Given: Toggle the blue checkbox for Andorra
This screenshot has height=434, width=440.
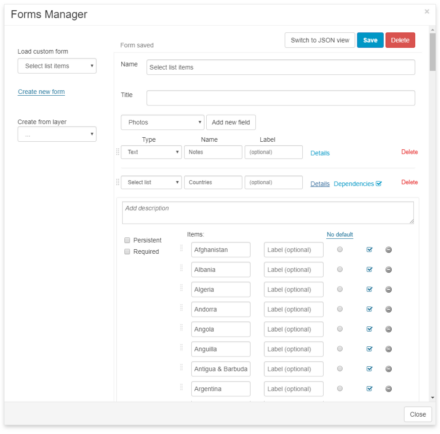Looking at the screenshot, I should click(369, 309).
